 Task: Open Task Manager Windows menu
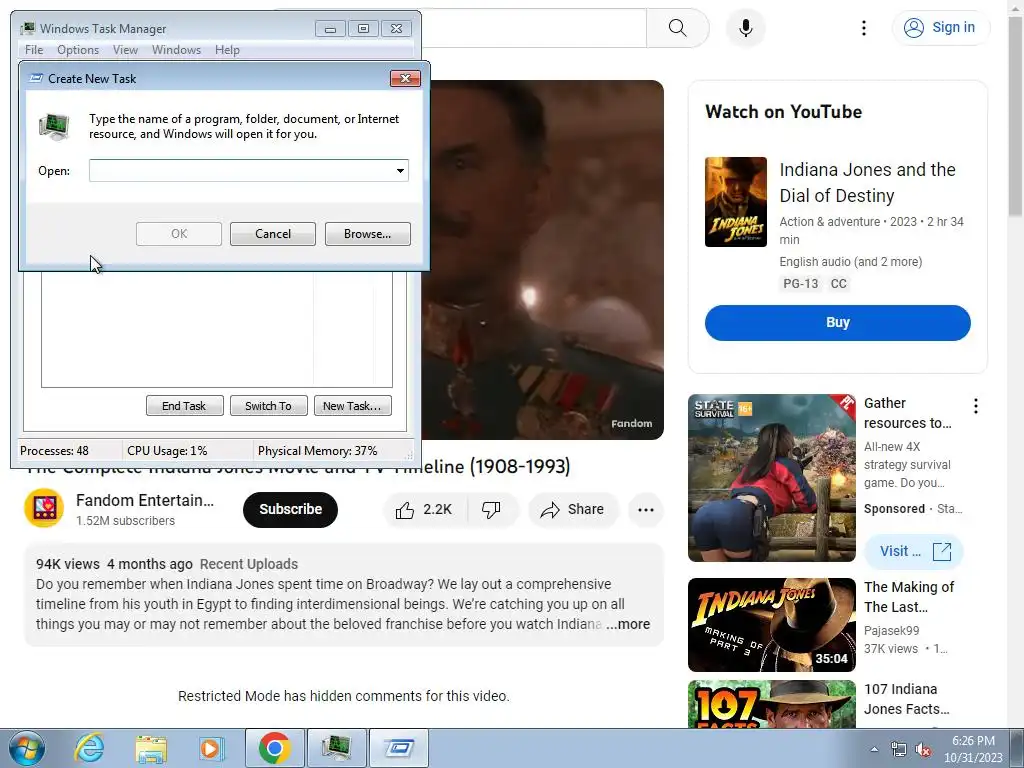(176, 50)
